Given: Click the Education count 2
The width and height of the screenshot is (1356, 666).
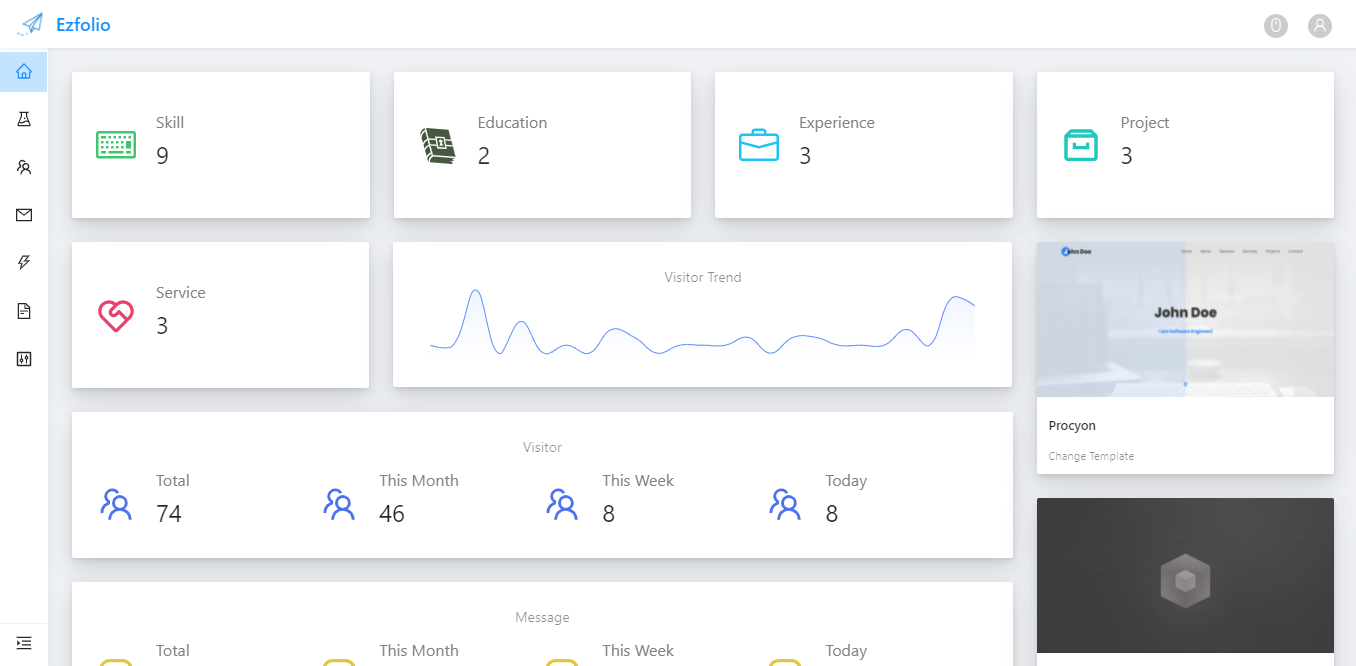Looking at the screenshot, I should pos(484,156).
